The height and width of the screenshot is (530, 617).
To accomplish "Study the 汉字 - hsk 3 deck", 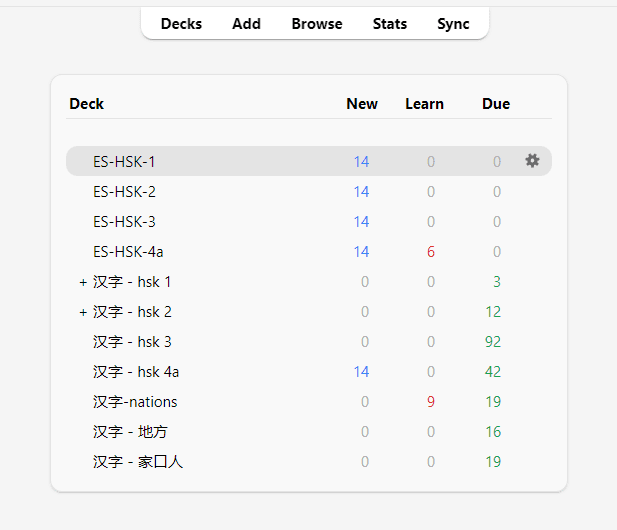I will [x=132, y=342].
